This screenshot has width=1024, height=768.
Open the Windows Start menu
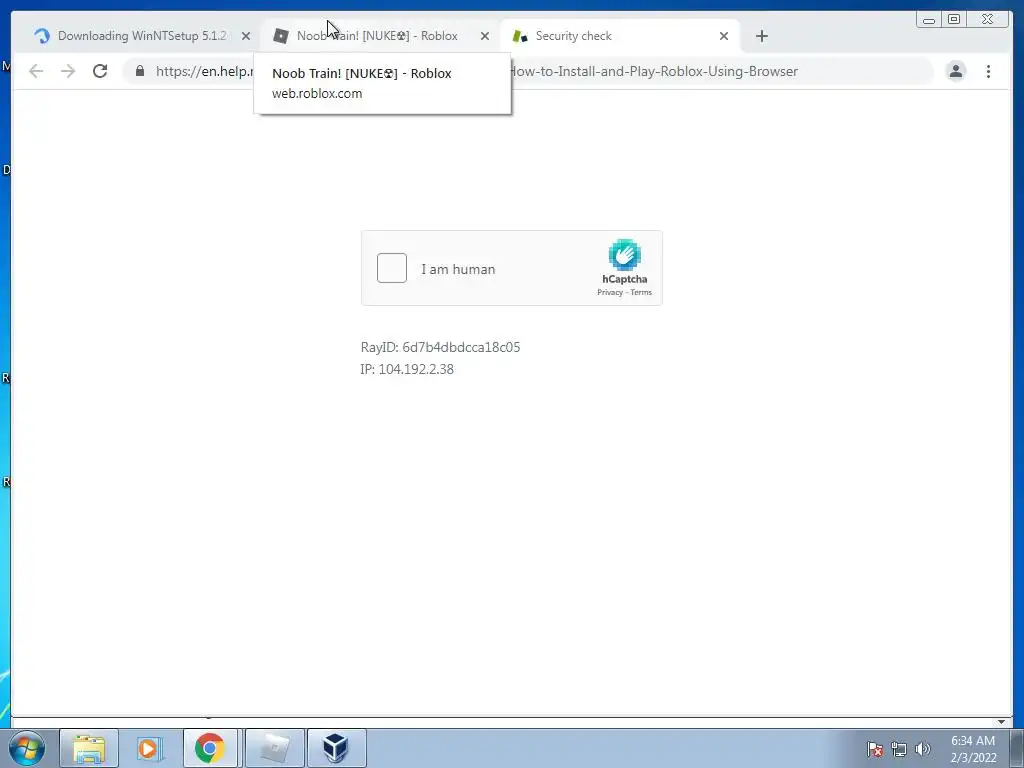pyautogui.click(x=27, y=748)
